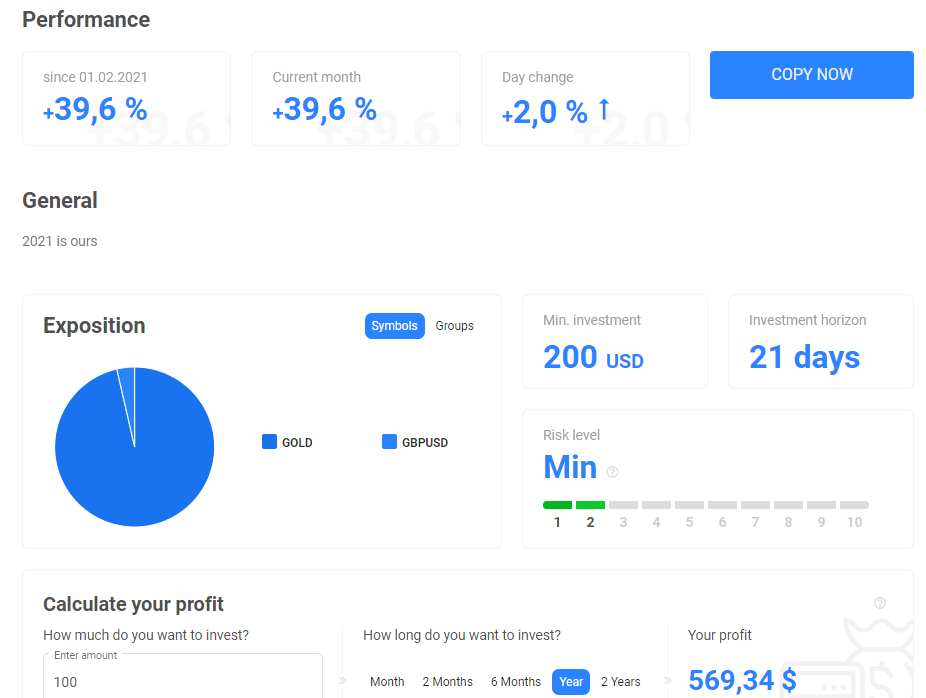Focus the Enter amount input field
926x698 pixels.
click(x=183, y=677)
